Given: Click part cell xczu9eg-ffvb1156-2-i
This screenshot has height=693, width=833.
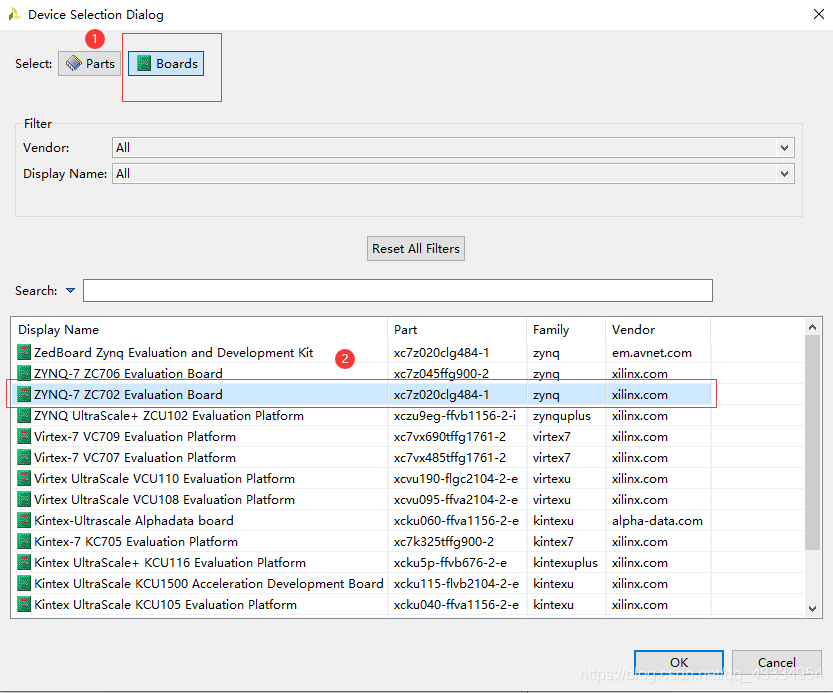Looking at the screenshot, I should pyautogui.click(x=455, y=415).
